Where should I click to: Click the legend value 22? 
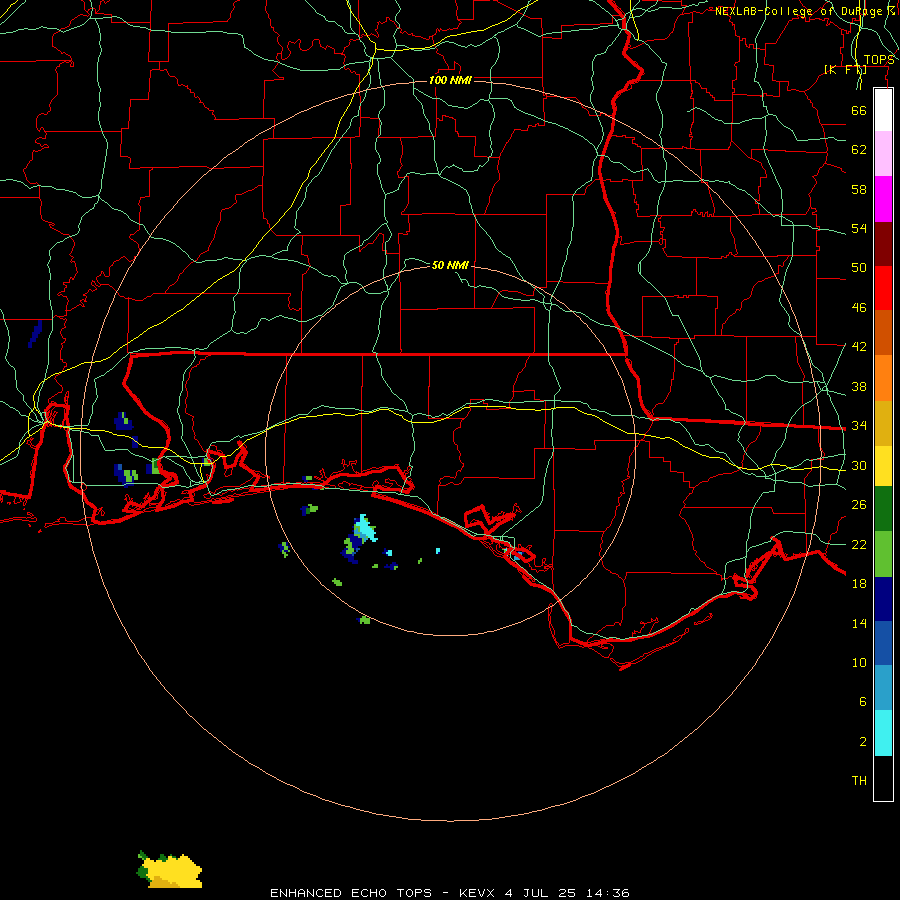[859, 544]
